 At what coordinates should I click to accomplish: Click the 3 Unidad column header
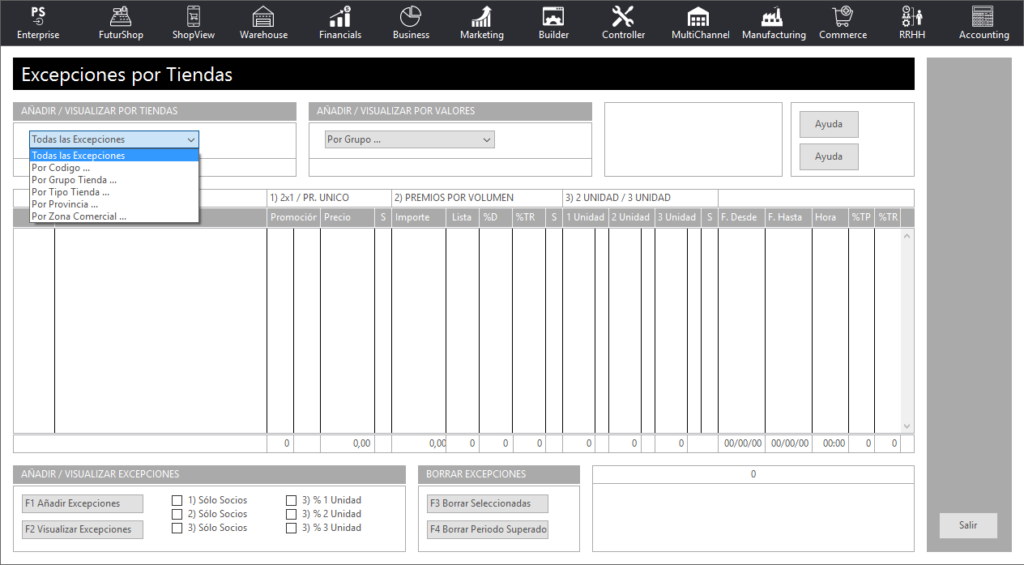pos(677,218)
